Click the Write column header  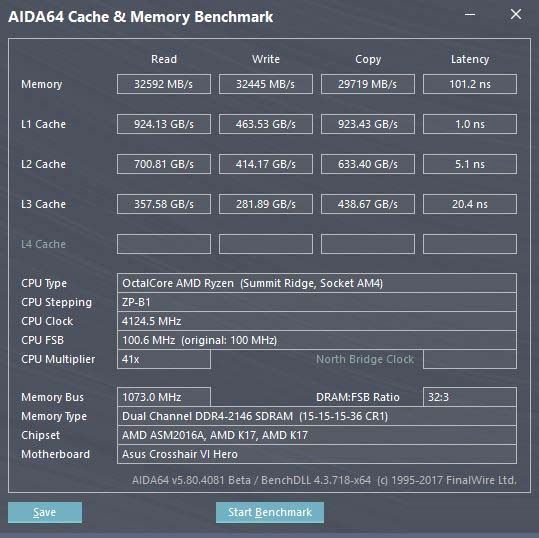pyautogui.click(x=266, y=59)
